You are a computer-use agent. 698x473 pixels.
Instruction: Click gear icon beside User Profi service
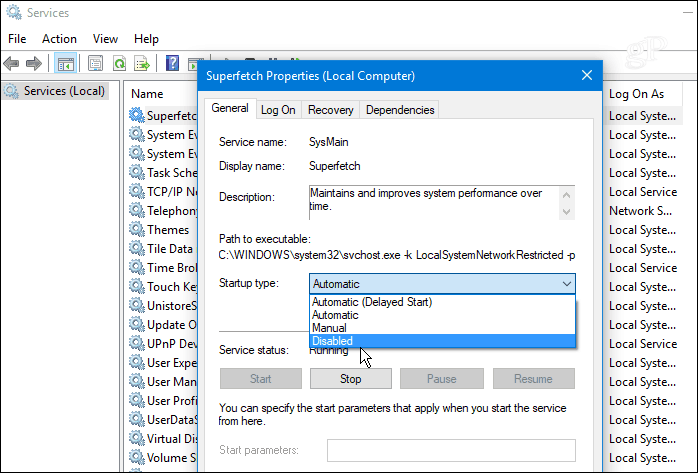click(x=137, y=400)
